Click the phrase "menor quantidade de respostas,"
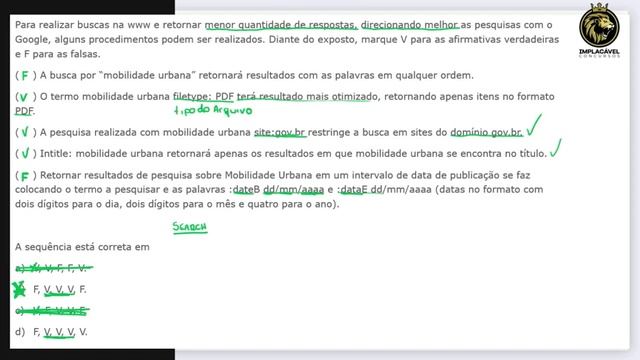 pos(281,25)
